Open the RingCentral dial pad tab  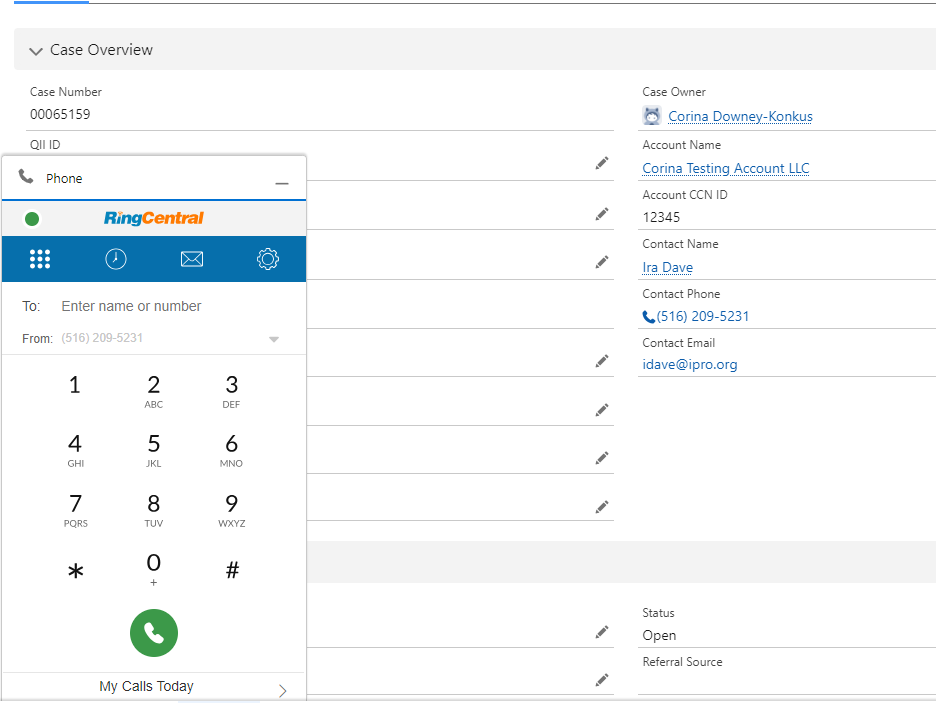point(40,259)
